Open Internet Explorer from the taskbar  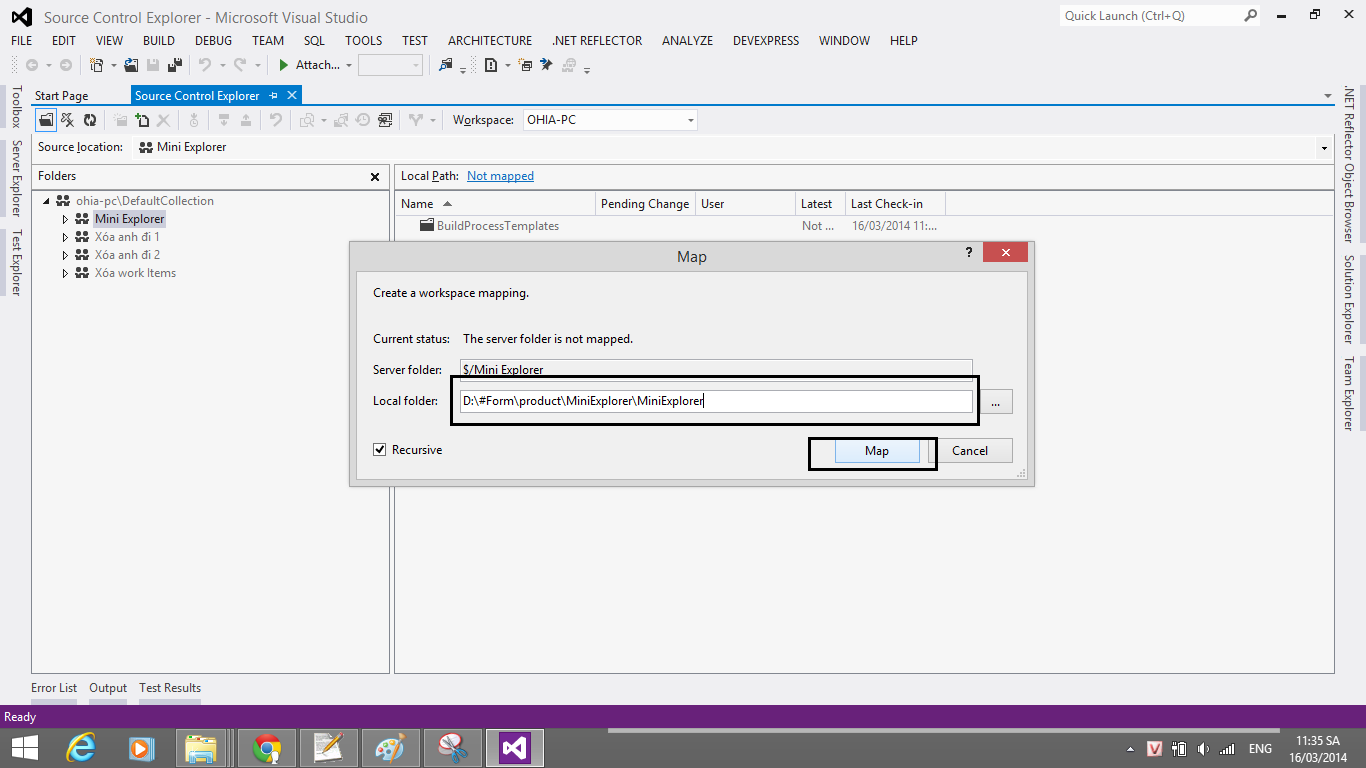[x=81, y=748]
